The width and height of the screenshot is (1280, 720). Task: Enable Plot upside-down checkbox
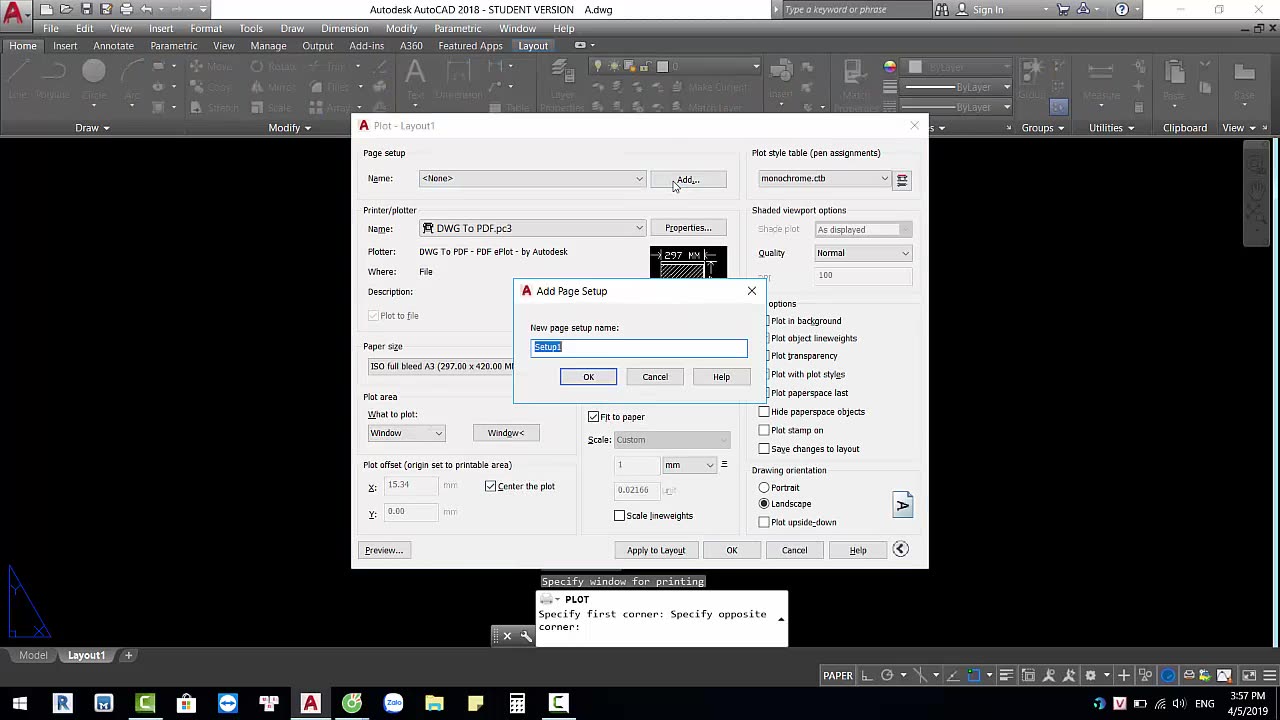(764, 522)
